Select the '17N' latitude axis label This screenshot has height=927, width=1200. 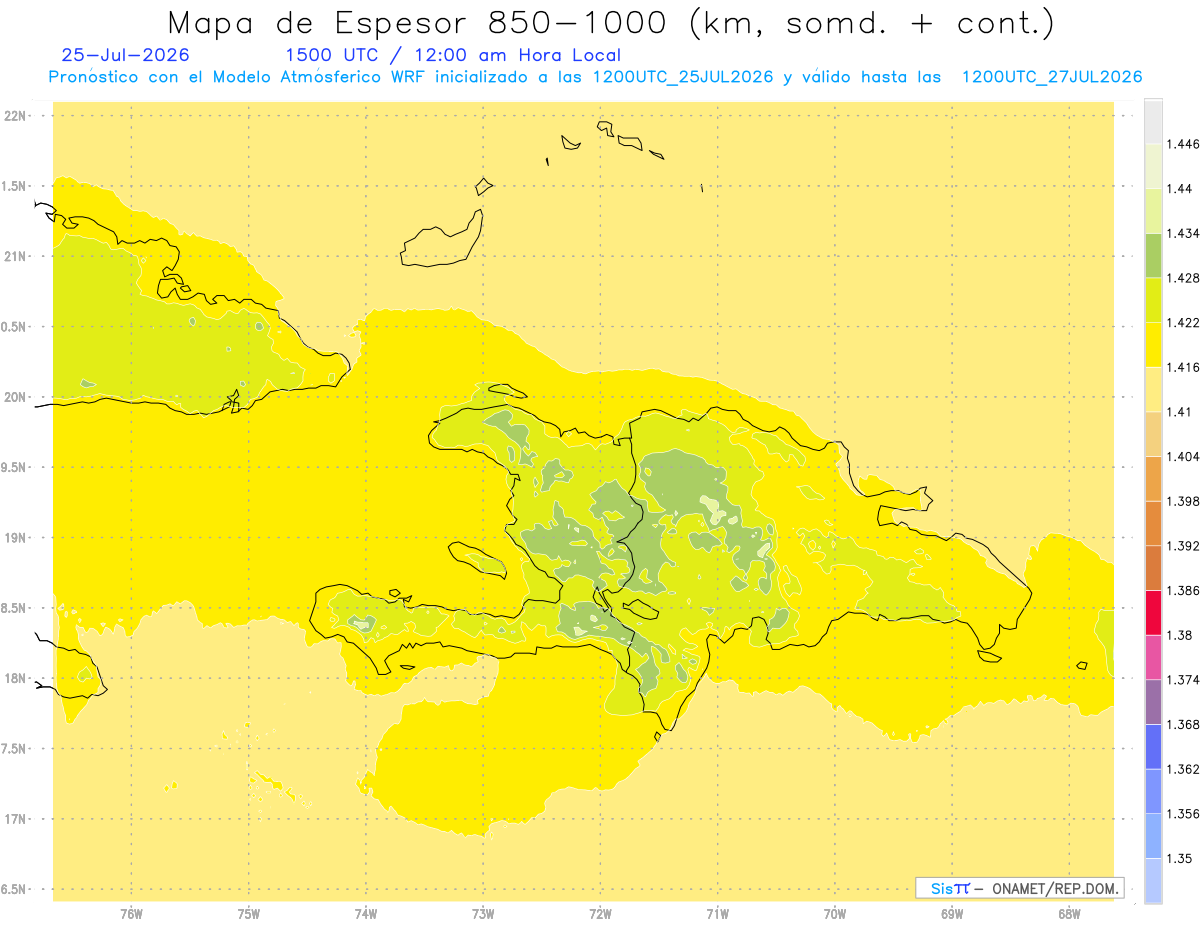pyautogui.click(x=15, y=819)
